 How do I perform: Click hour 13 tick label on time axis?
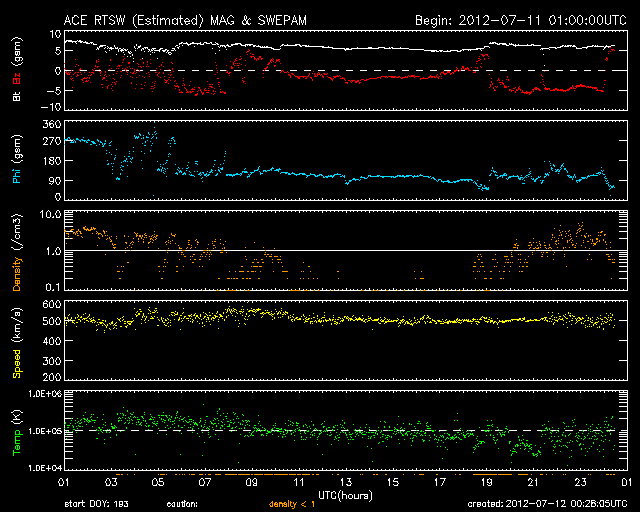(x=344, y=482)
